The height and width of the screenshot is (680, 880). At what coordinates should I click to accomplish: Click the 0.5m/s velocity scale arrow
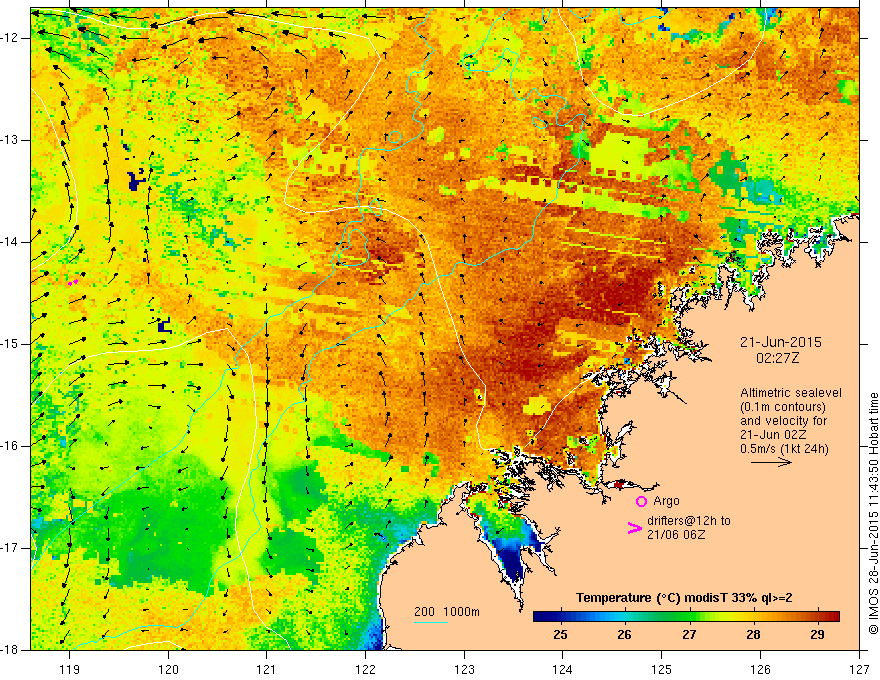[x=771, y=463]
